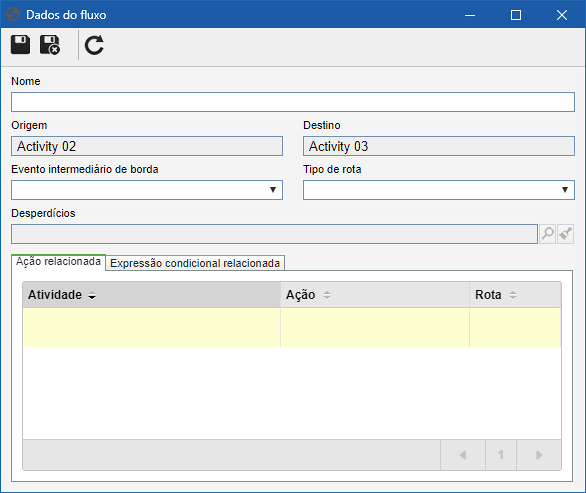Switch to Expressão condicional relacionada tab

click(x=195, y=263)
